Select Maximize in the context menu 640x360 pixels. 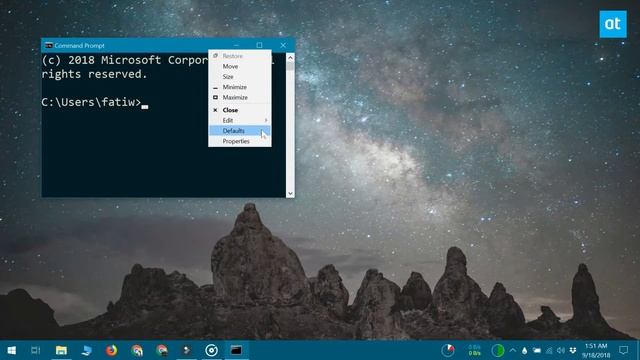pyautogui.click(x=240, y=98)
